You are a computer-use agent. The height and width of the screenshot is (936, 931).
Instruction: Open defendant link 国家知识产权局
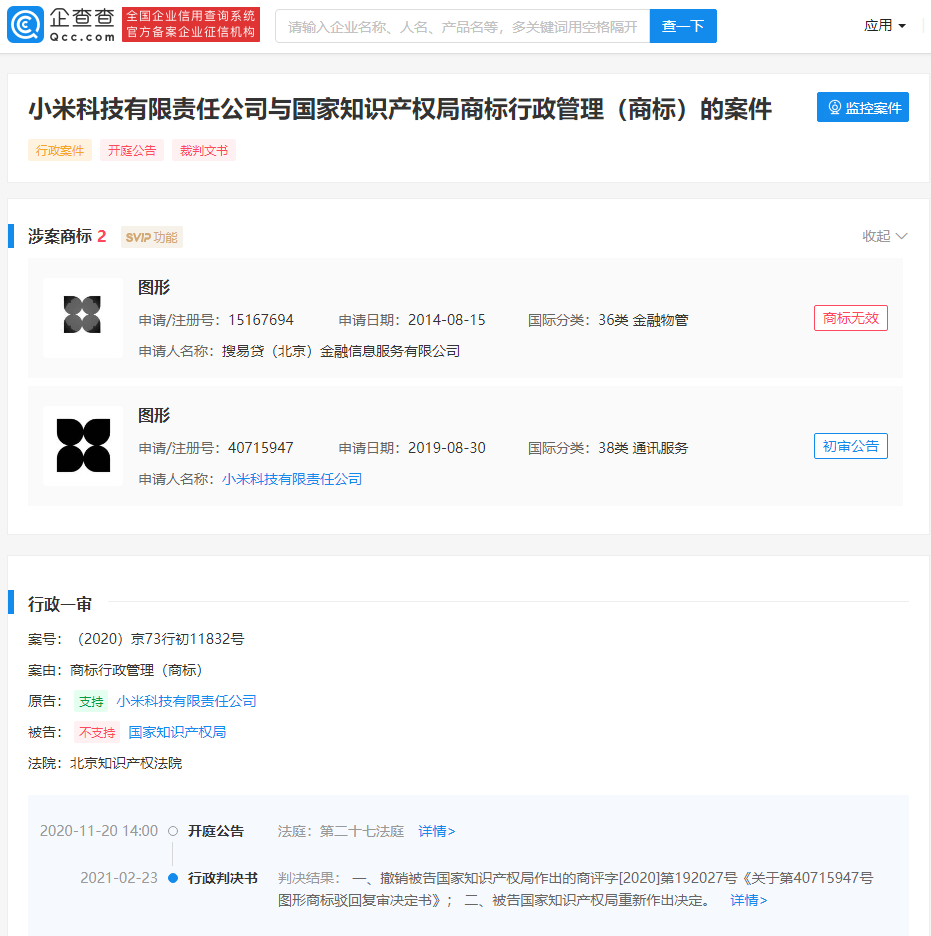click(x=177, y=732)
